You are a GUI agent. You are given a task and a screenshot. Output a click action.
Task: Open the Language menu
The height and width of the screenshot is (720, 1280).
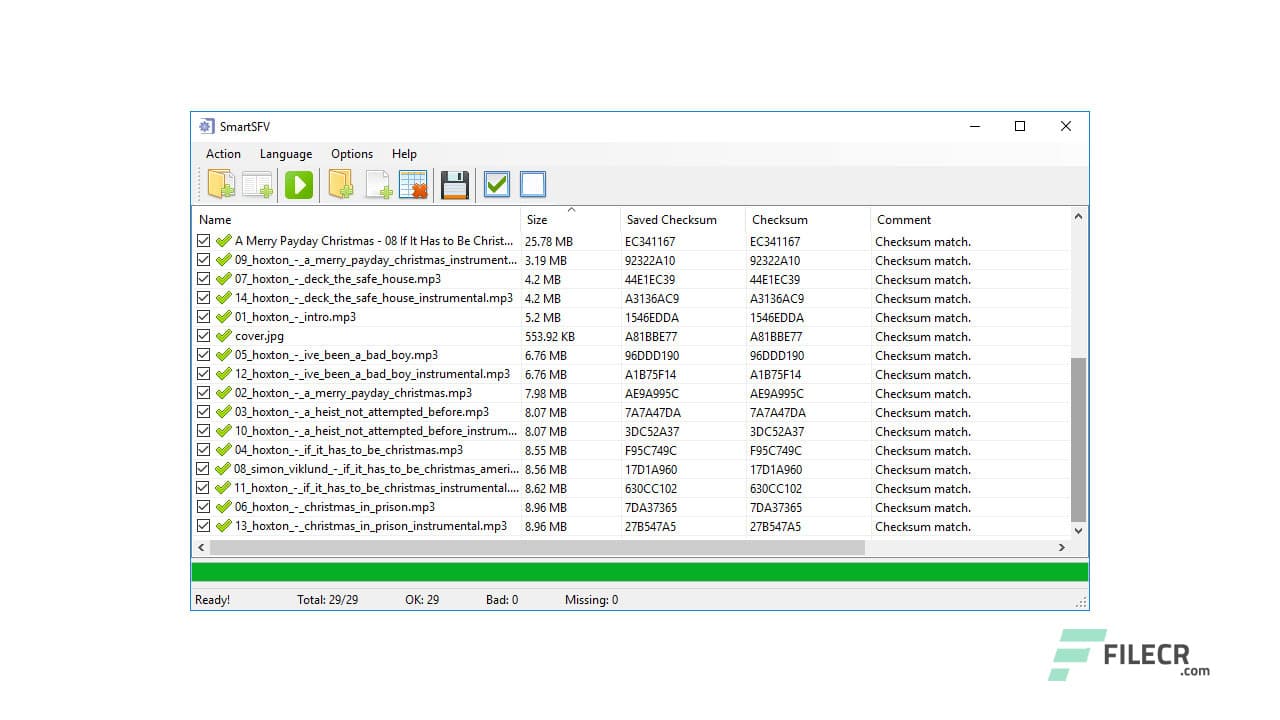click(285, 153)
